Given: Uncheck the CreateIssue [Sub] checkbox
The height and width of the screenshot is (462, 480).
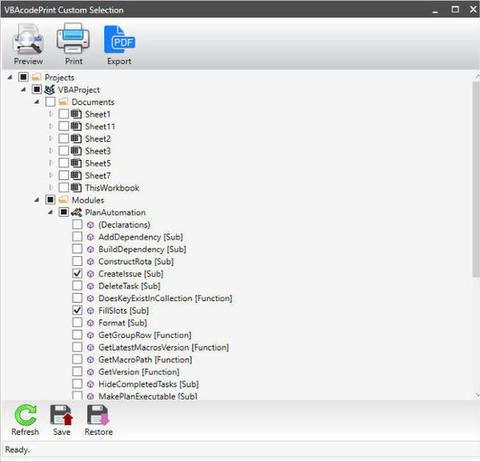Looking at the screenshot, I should [77, 273].
